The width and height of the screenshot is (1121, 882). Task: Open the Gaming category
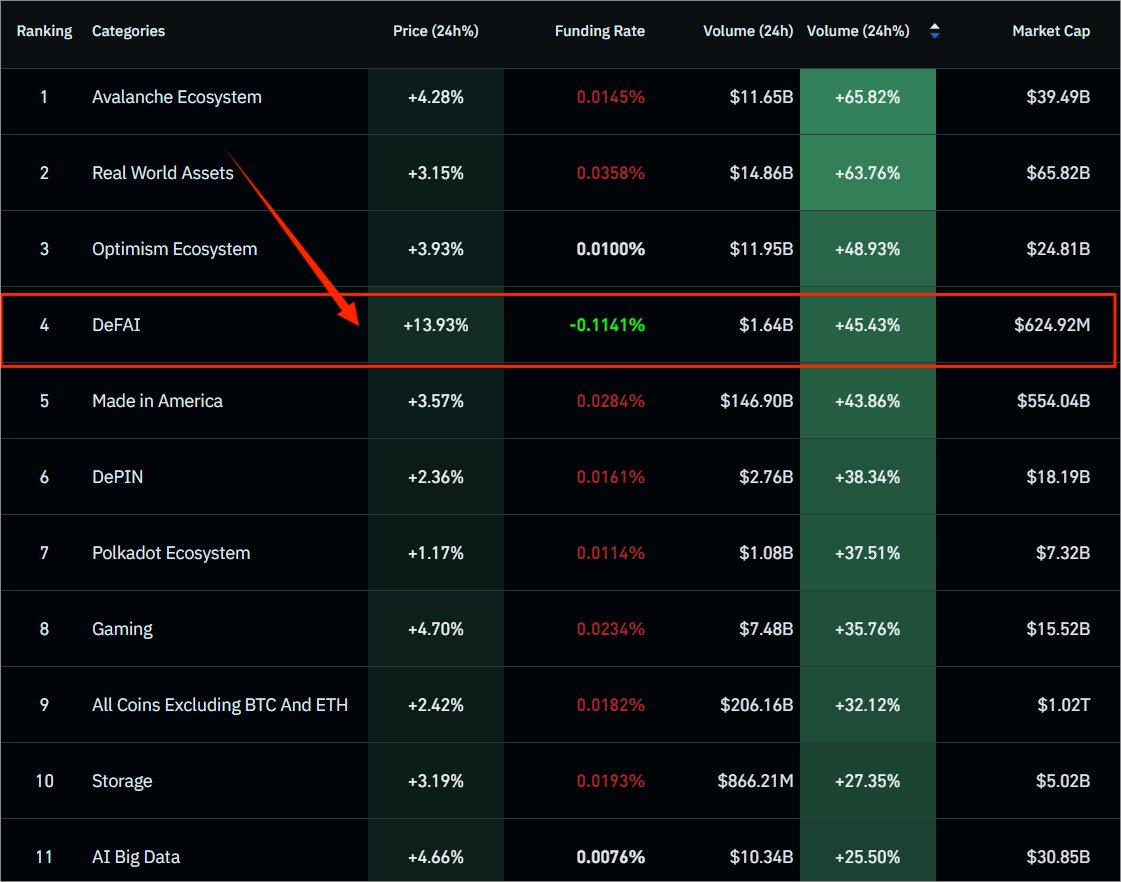[122, 629]
